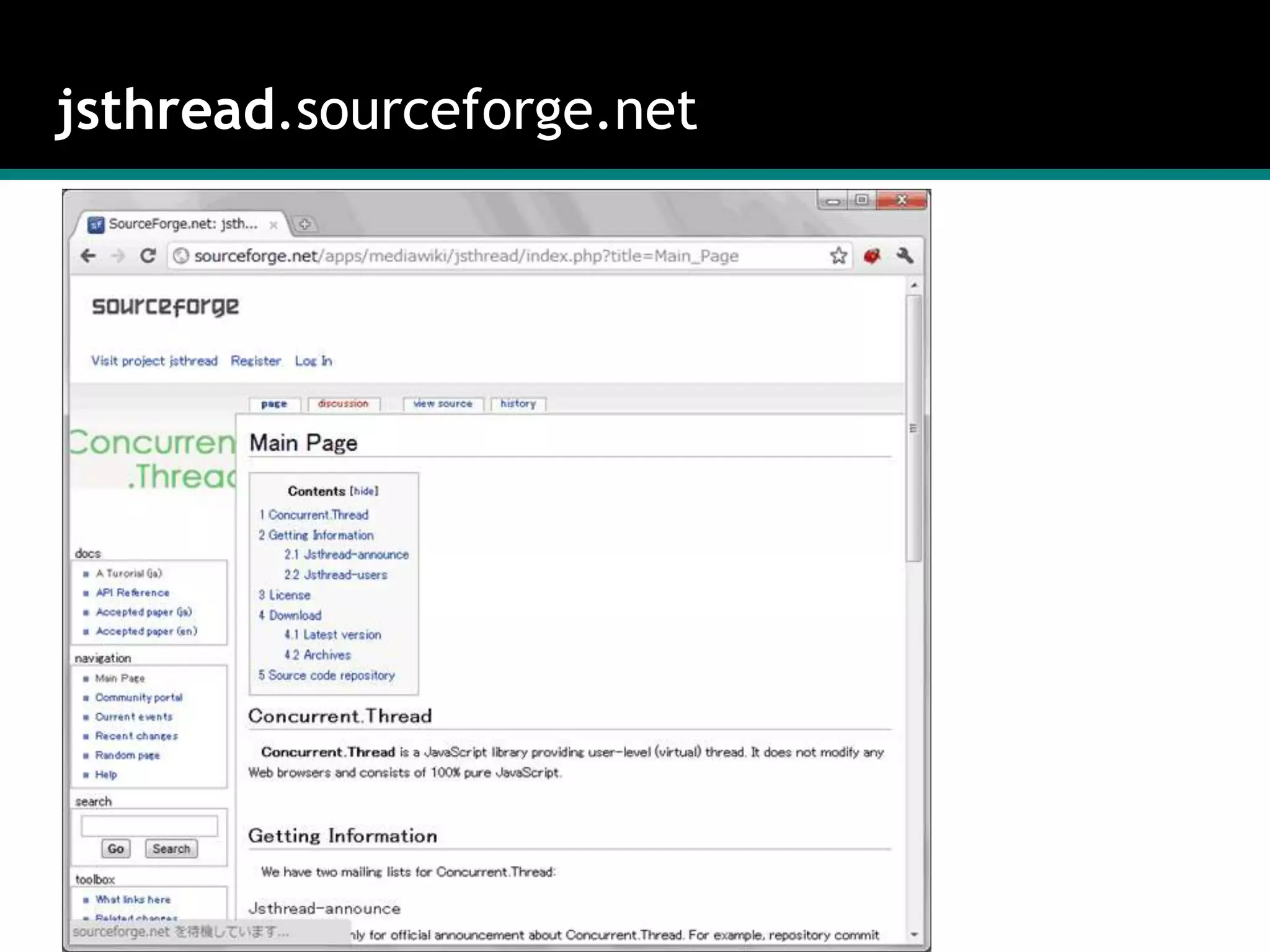1270x952 pixels.
Task: Open the Visit project jsthread link
Action: click(154, 361)
